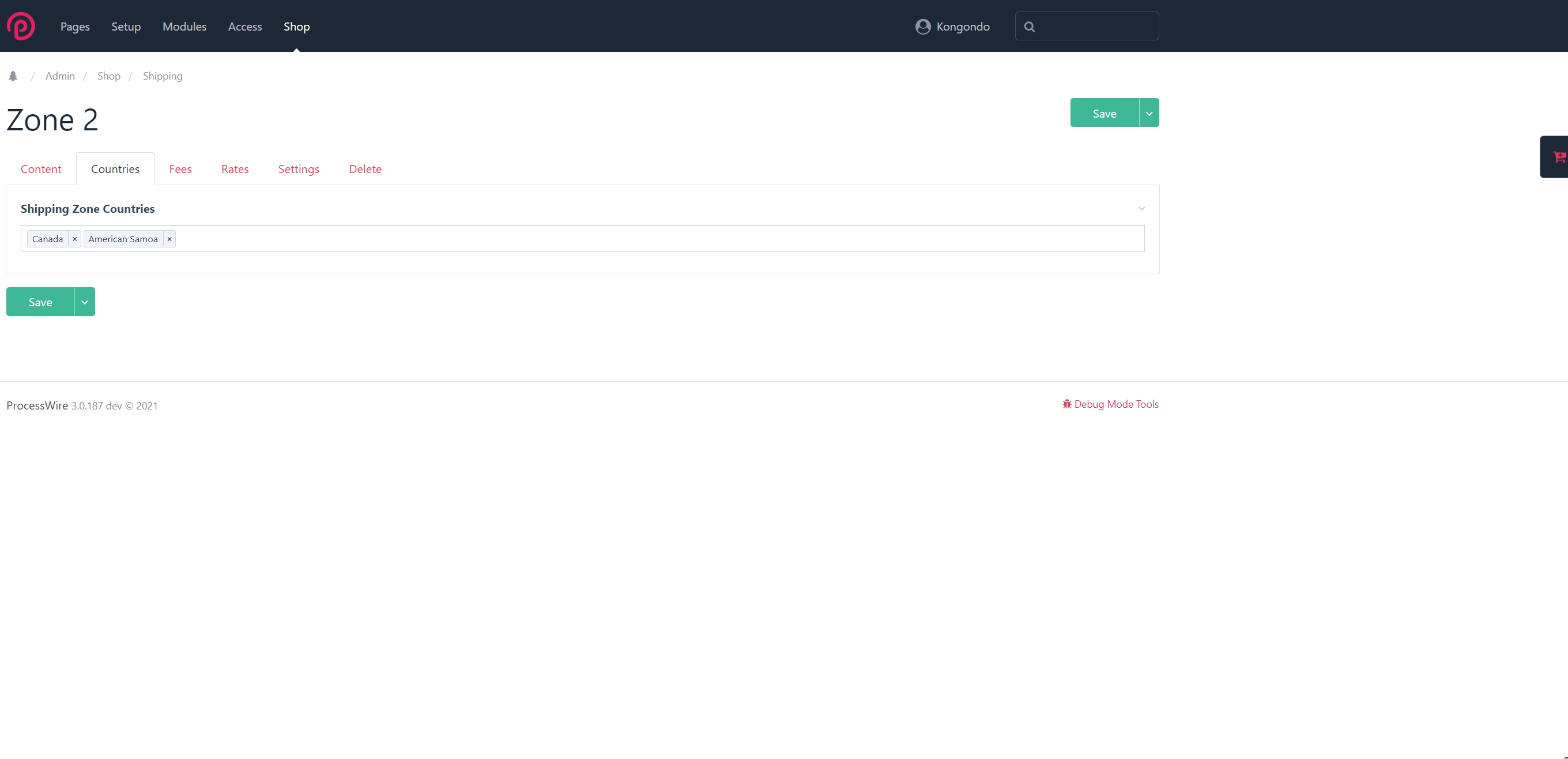Remove American Samoa from zone countries

coord(169,239)
